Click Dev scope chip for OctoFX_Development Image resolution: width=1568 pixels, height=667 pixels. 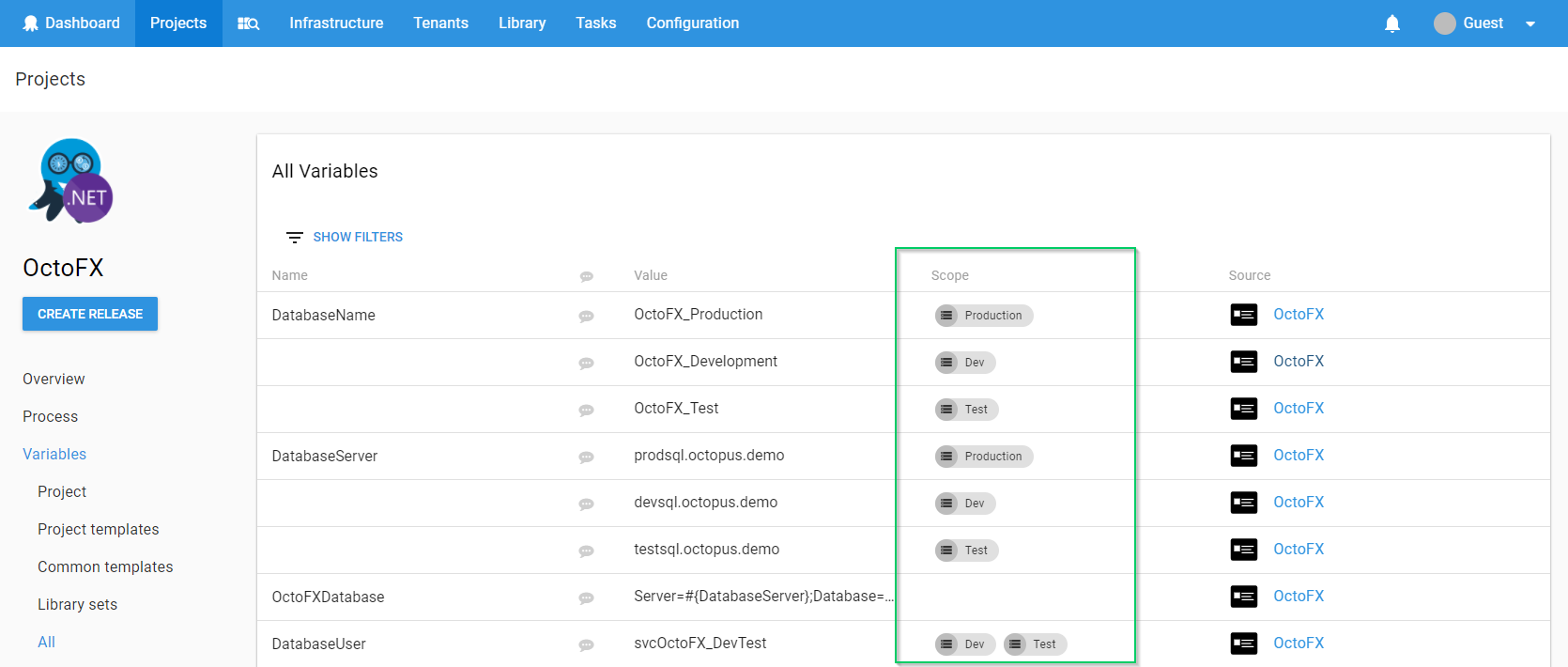pyautogui.click(x=965, y=363)
